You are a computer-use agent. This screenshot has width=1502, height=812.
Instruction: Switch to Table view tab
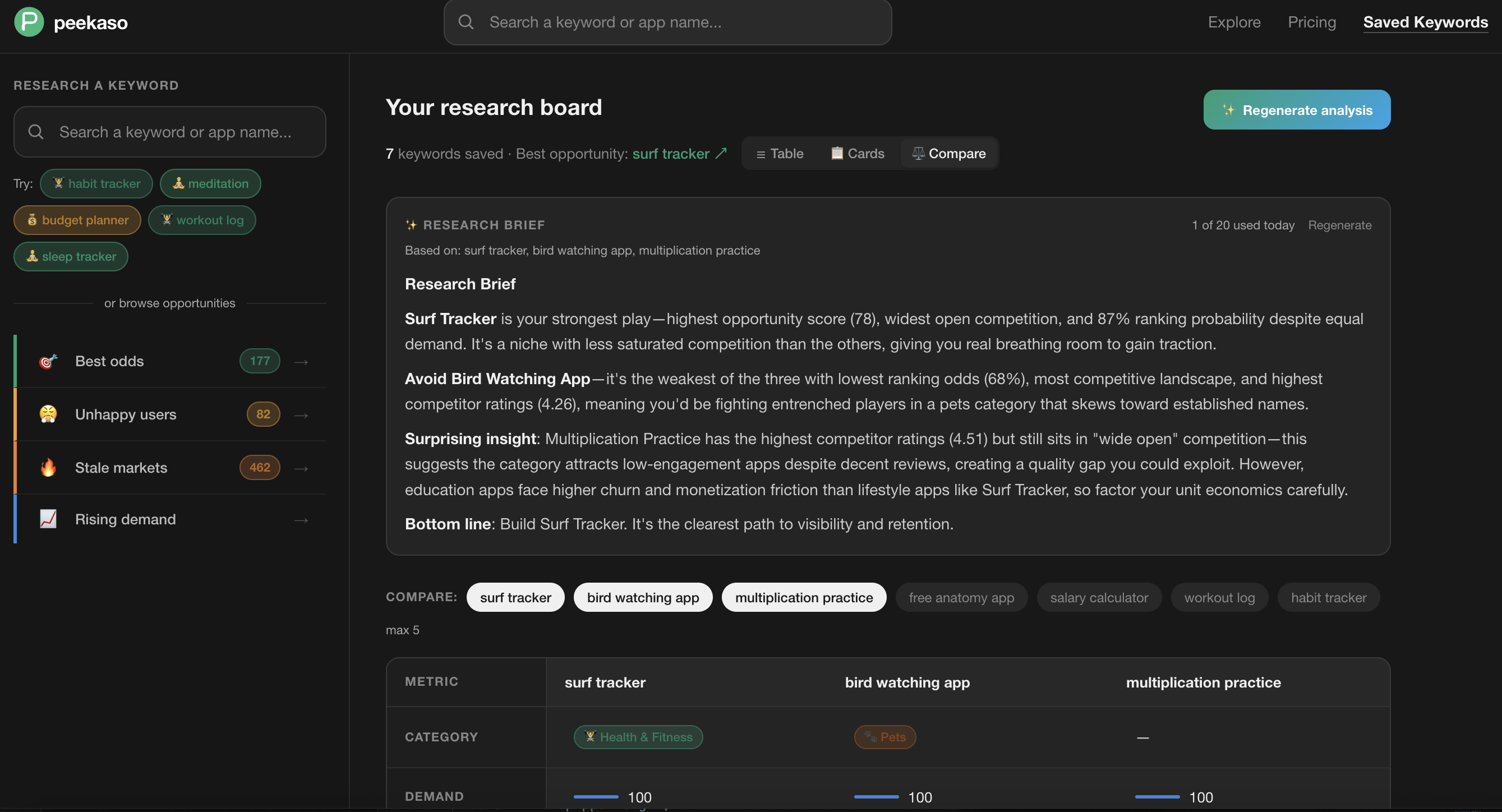(x=779, y=153)
